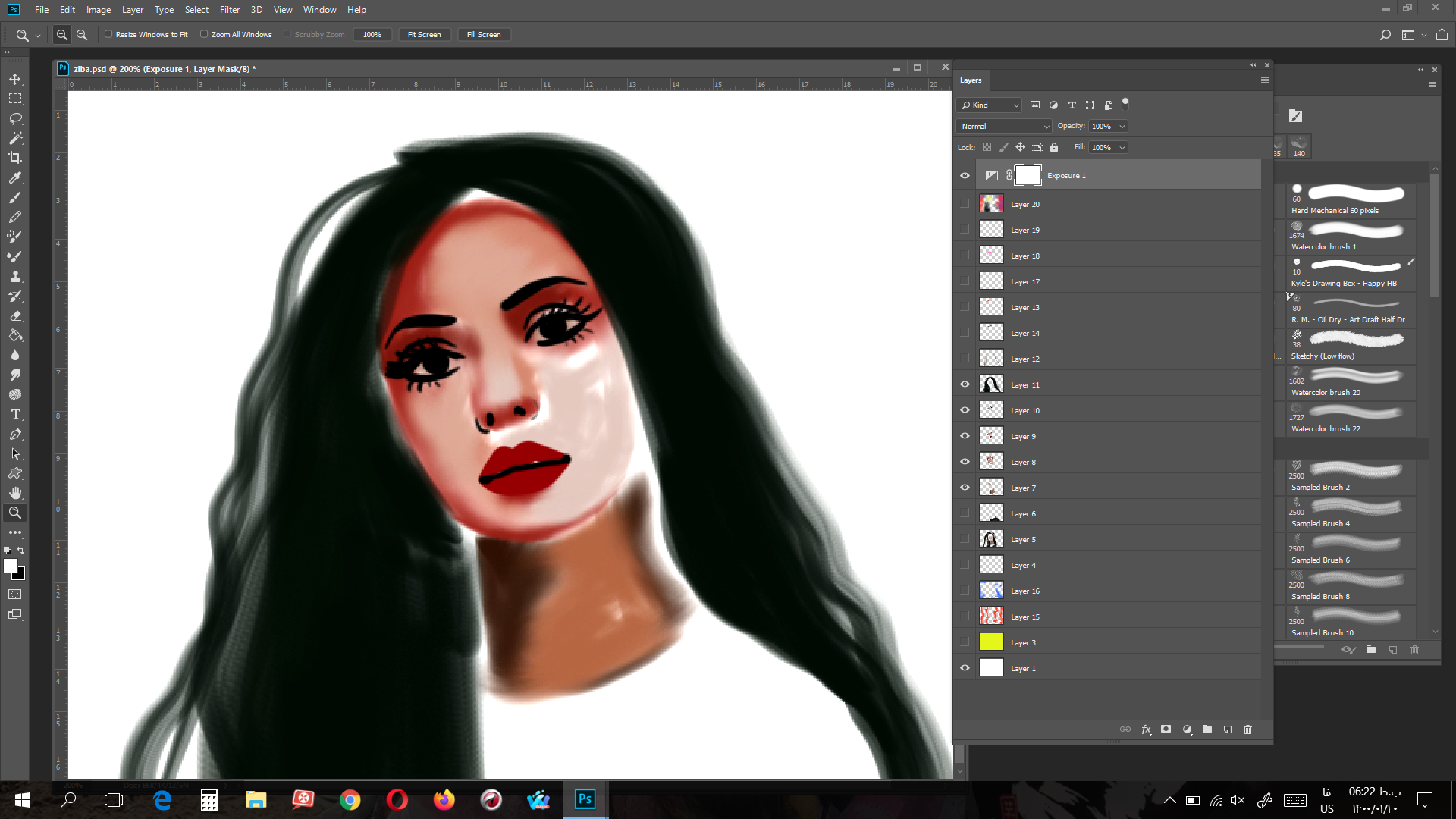Select the Paint Bucket tool
Image resolution: width=1456 pixels, height=819 pixels.
[15, 335]
